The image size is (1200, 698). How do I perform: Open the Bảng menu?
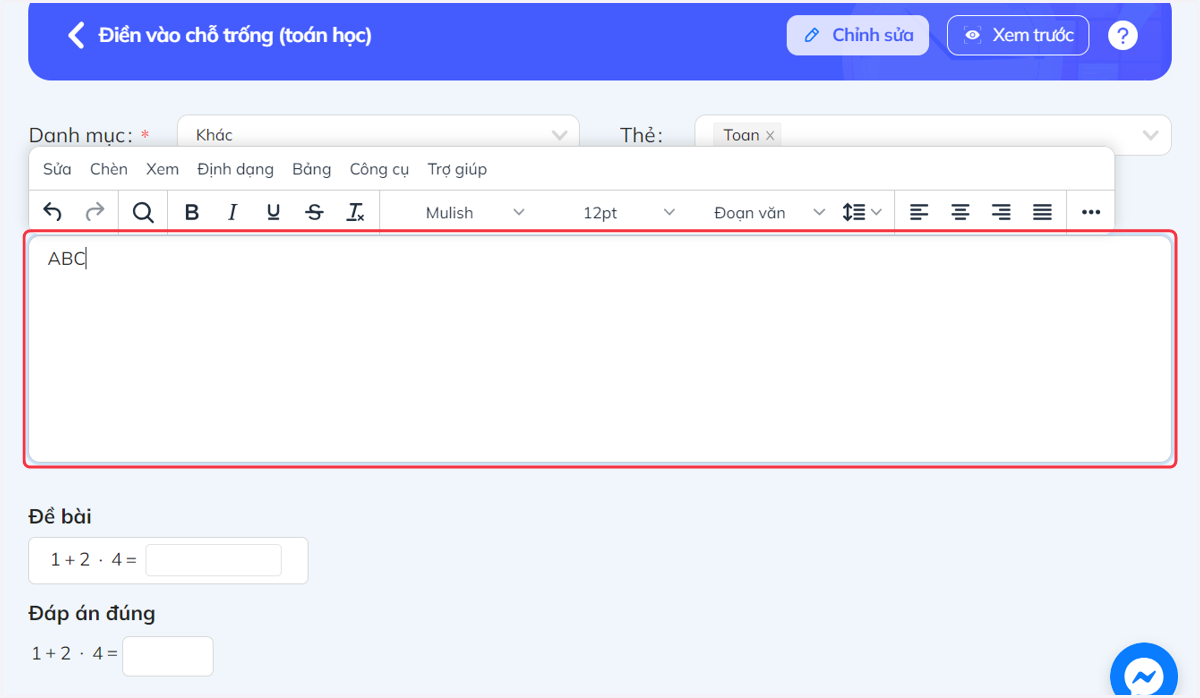coord(311,169)
